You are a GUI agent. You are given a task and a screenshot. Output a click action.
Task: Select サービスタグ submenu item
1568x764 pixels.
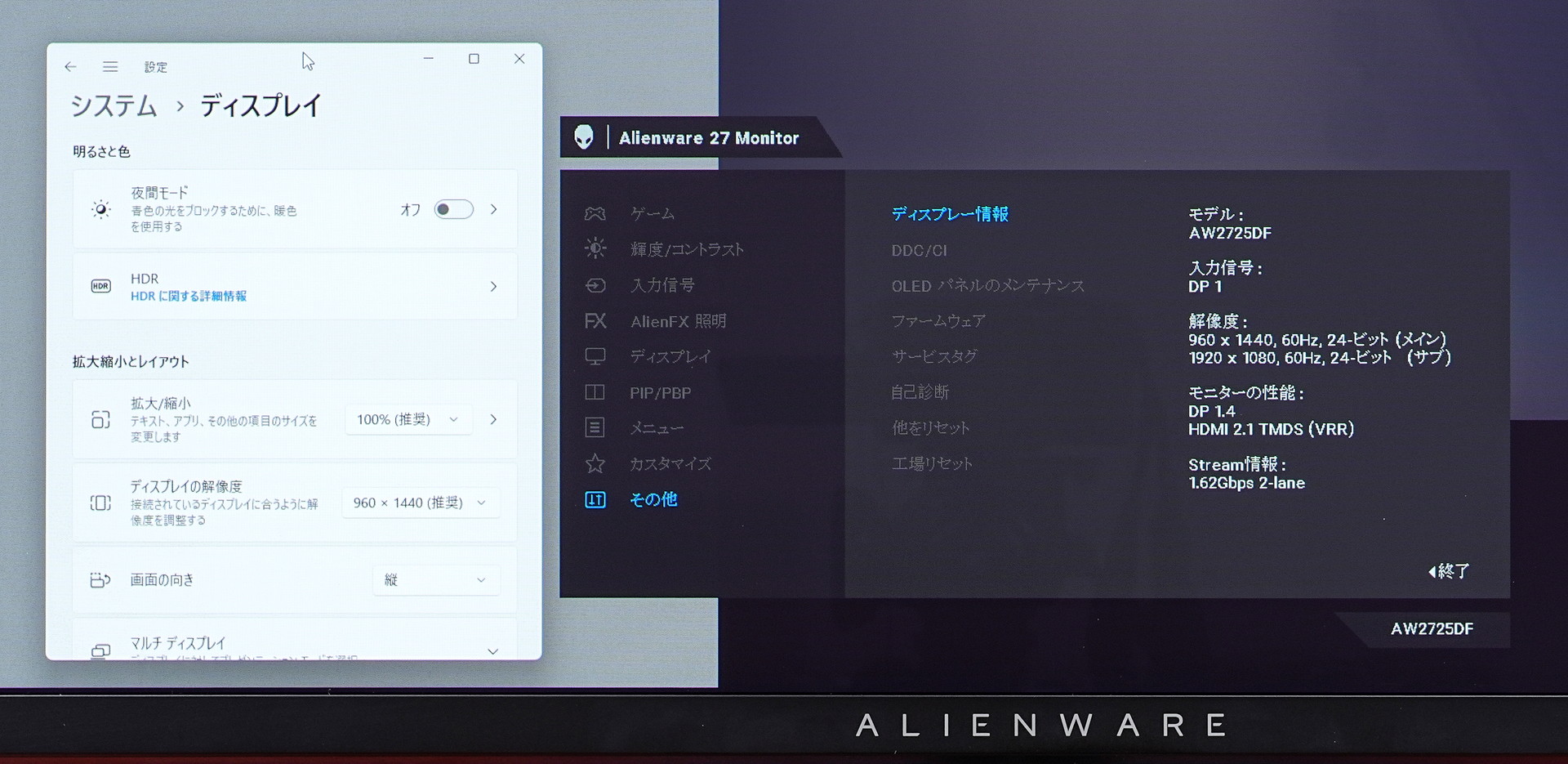coord(934,356)
